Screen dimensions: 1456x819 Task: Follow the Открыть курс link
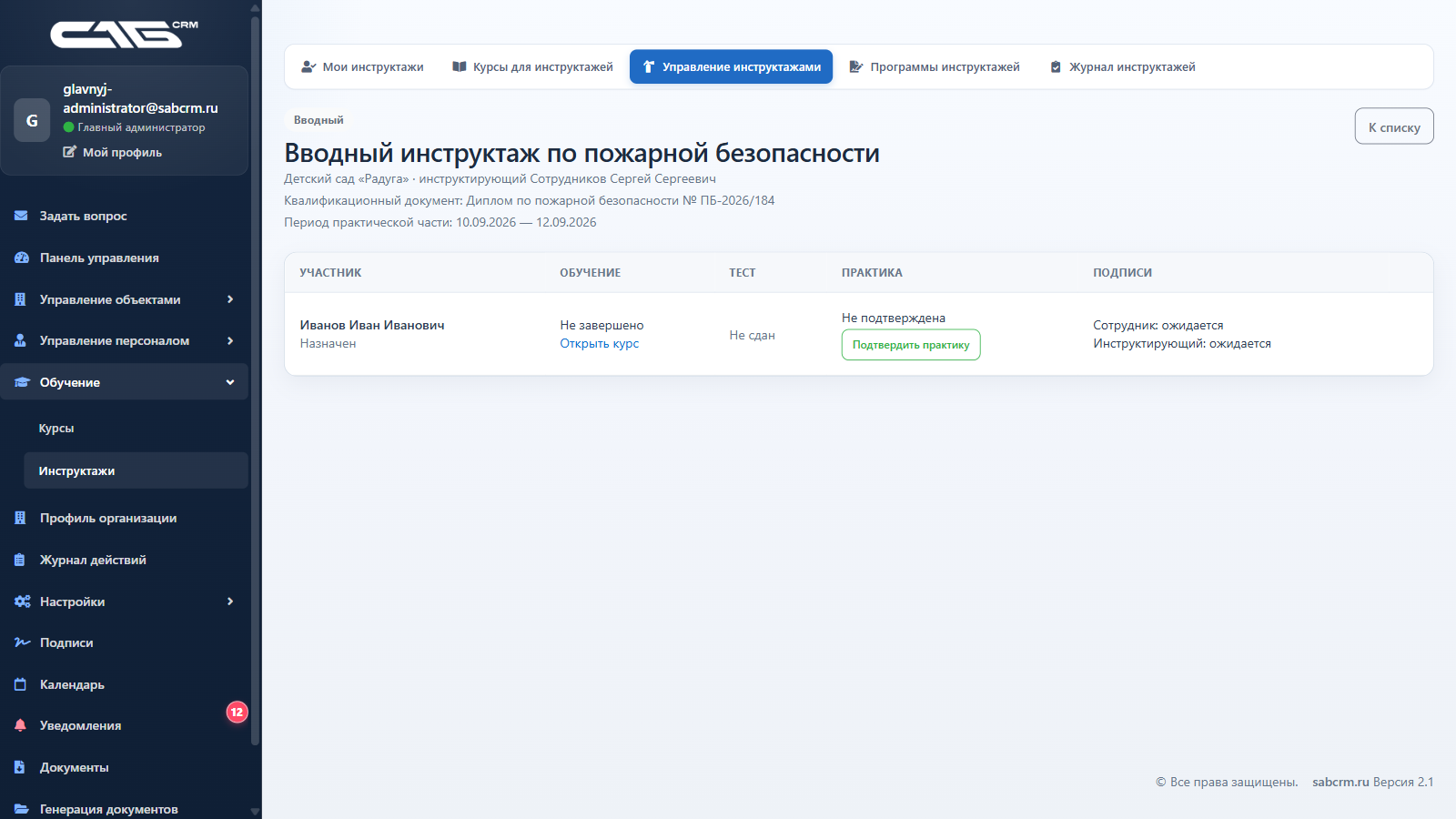pos(599,343)
